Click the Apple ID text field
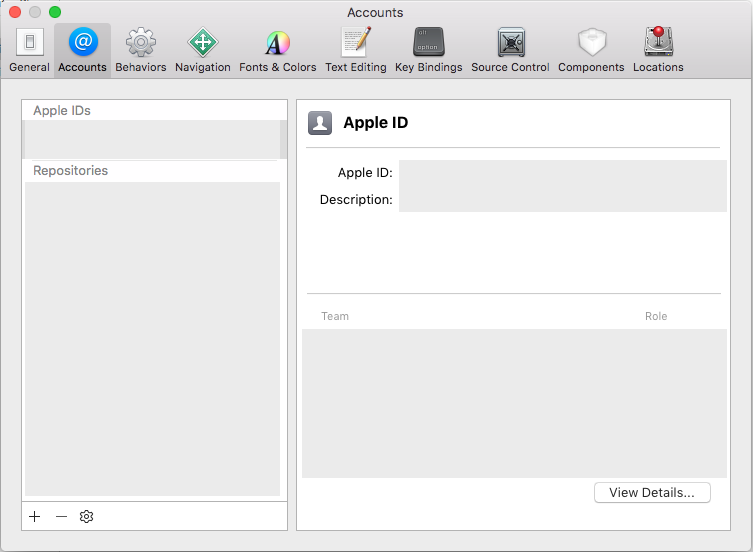 561,173
